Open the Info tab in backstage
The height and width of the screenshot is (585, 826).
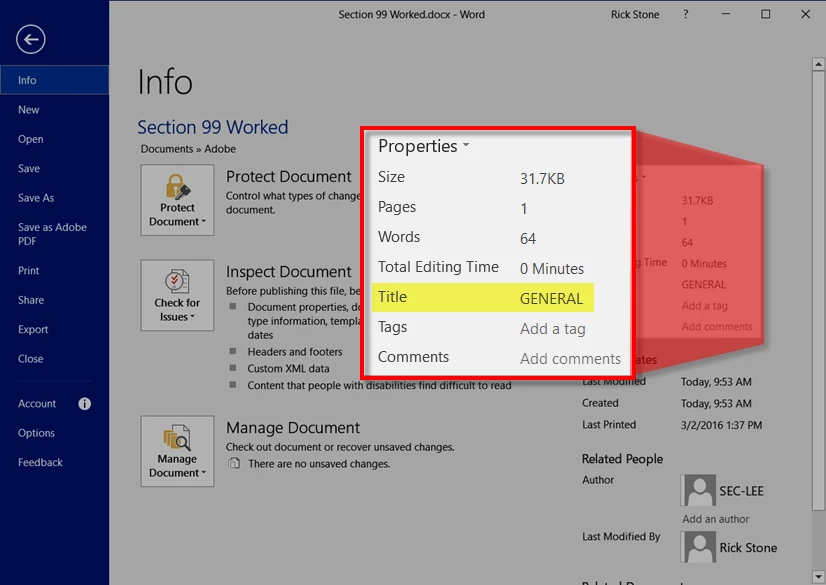pos(54,80)
